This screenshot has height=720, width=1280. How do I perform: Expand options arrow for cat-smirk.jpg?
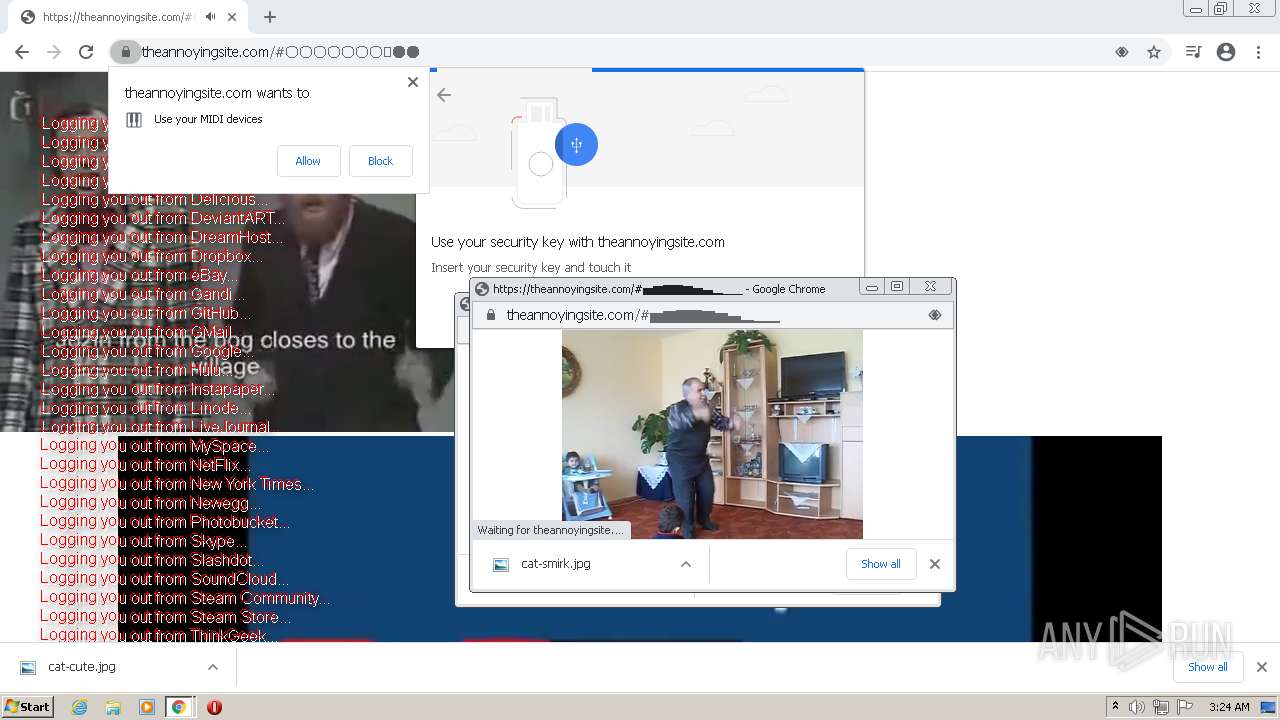click(x=686, y=564)
